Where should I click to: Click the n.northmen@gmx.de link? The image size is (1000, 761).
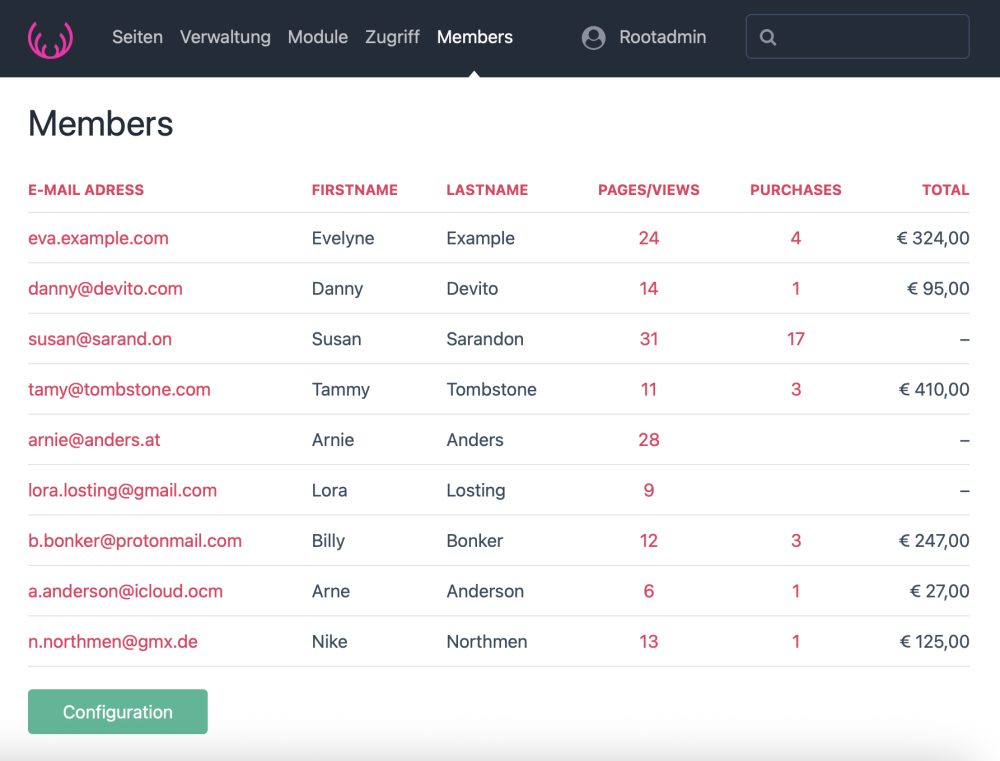point(113,641)
